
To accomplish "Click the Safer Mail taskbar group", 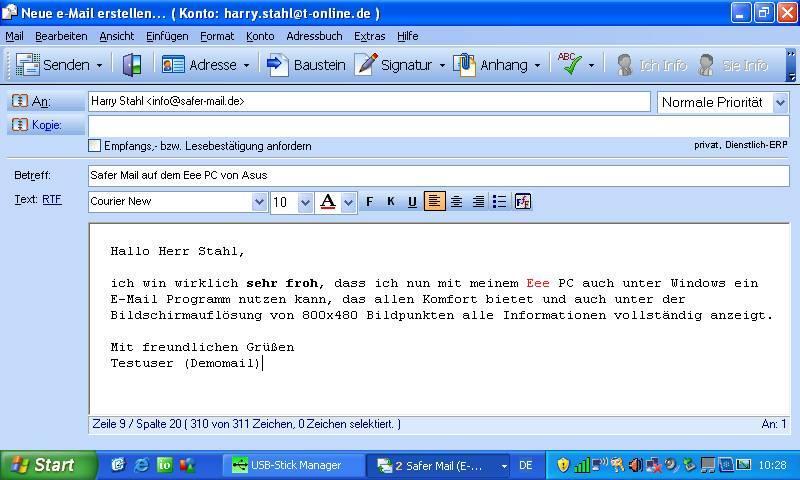I will 439,466.
